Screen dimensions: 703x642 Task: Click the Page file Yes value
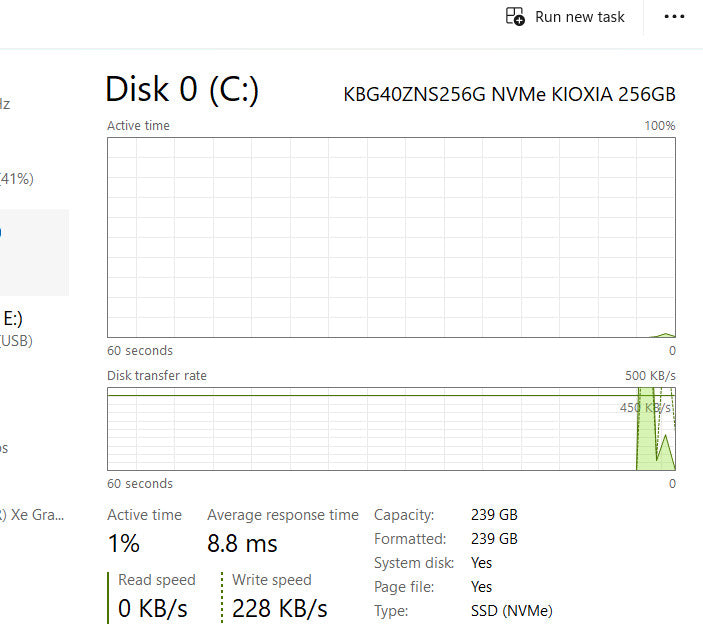point(481,587)
